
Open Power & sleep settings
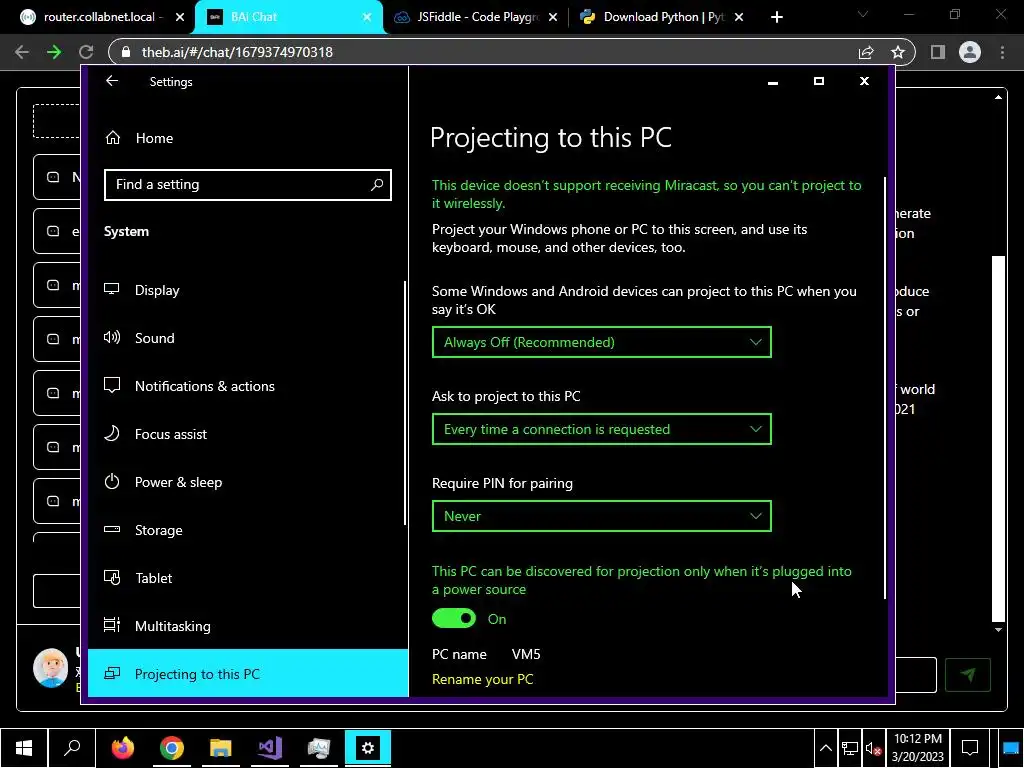tap(247, 482)
